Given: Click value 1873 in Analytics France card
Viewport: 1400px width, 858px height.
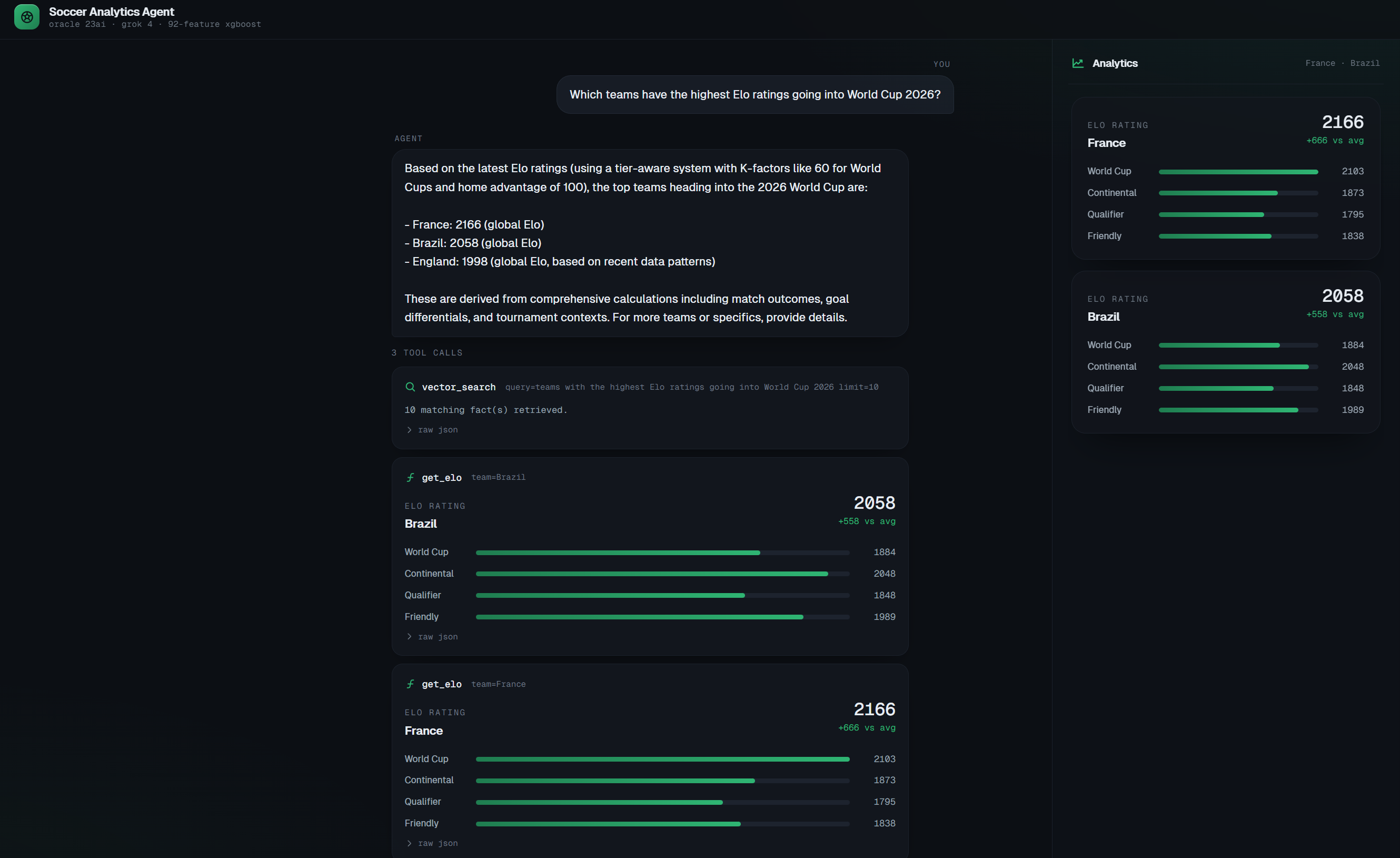Looking at the screenshot, I should click(x=1352, y=193).
